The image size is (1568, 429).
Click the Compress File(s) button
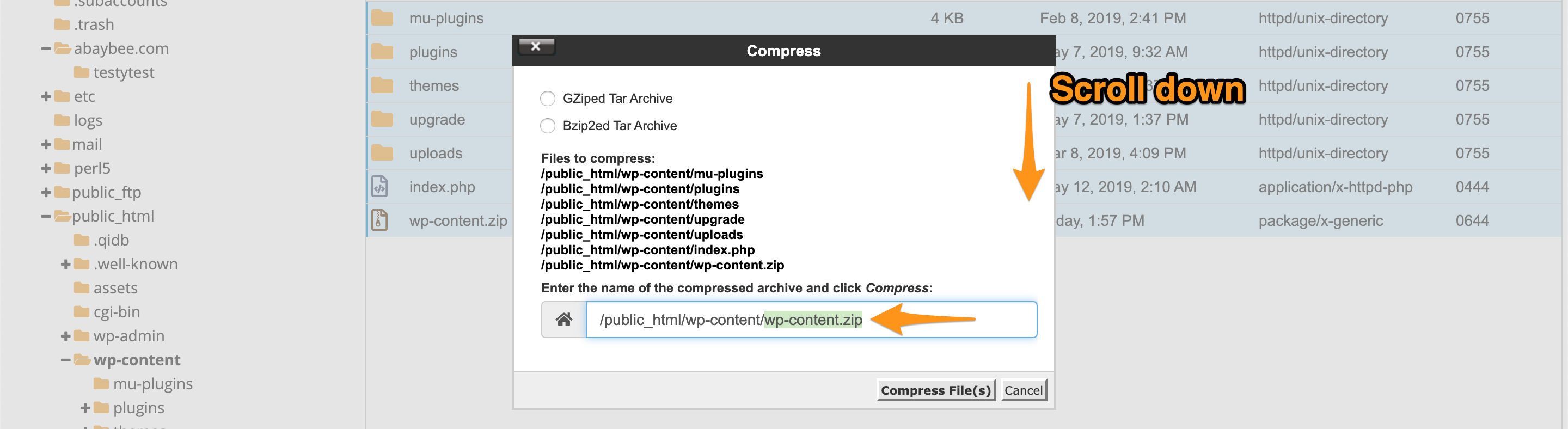pos(935,390)
